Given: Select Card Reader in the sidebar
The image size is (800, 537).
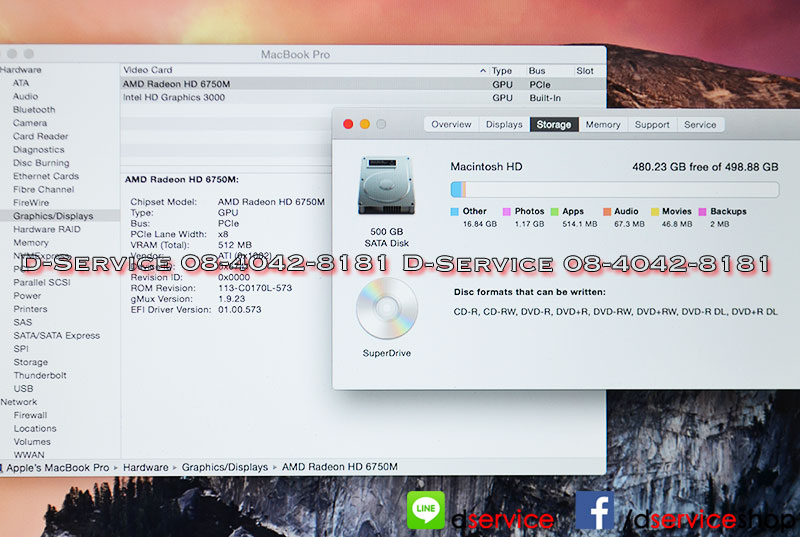Looking at the screenshot, I should pyautogui.click(x=41, y=136).
